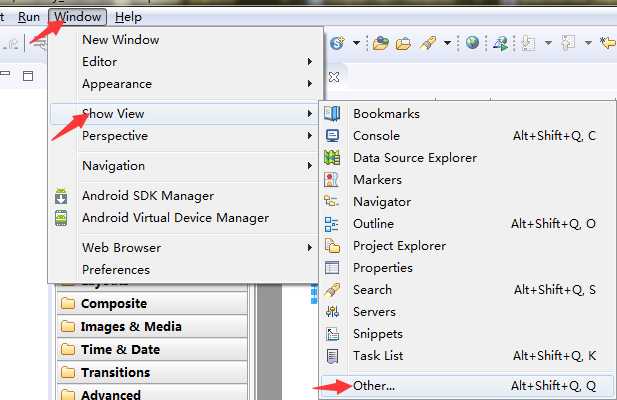Click the globe web browser toolbar icon
617x400 pixels.
(x=472, y=42)
